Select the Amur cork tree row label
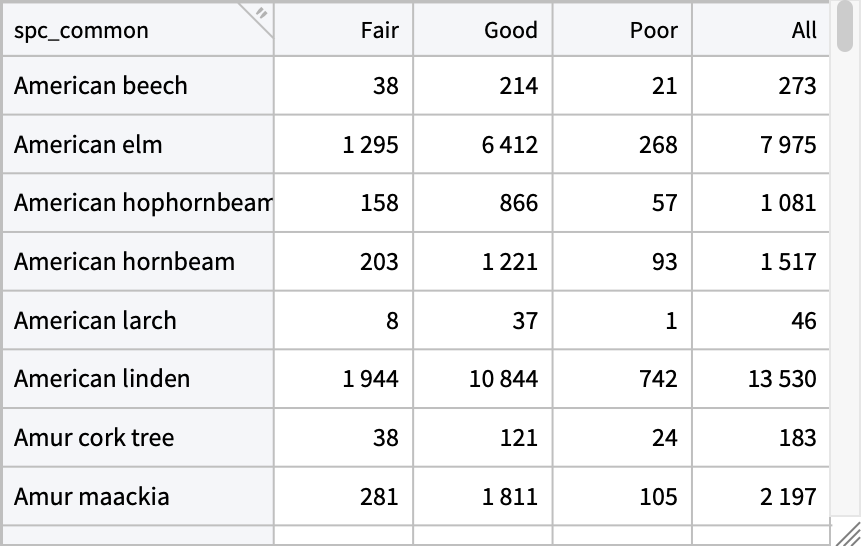The image size is (862, 546). [94, 438]
